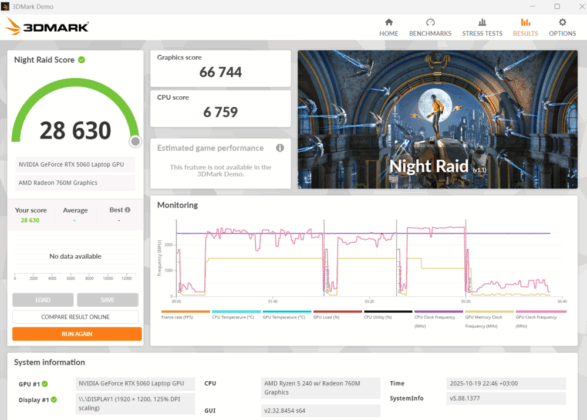Click the CPU score value 6 759
The image size is (587, 420).
[x=220, y=112]
